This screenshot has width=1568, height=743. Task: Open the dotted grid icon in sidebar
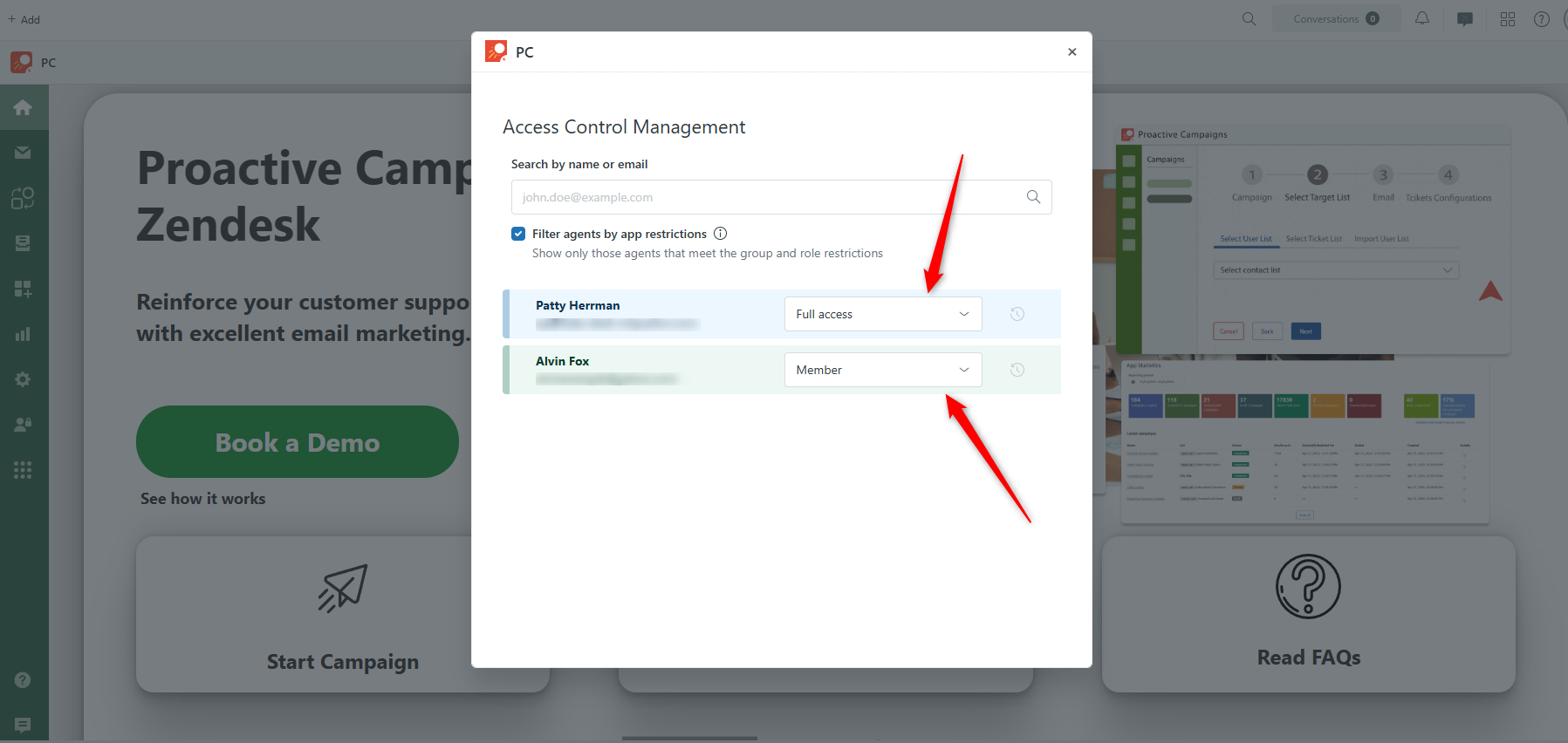click(23, 470)
